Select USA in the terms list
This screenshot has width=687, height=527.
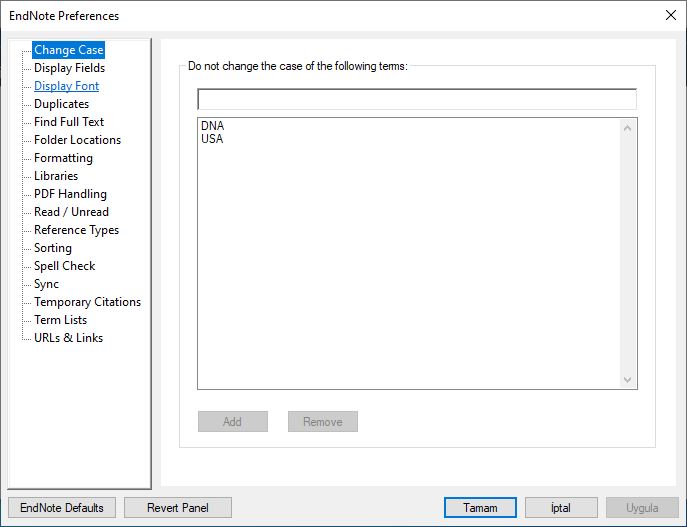coord(212,139)
